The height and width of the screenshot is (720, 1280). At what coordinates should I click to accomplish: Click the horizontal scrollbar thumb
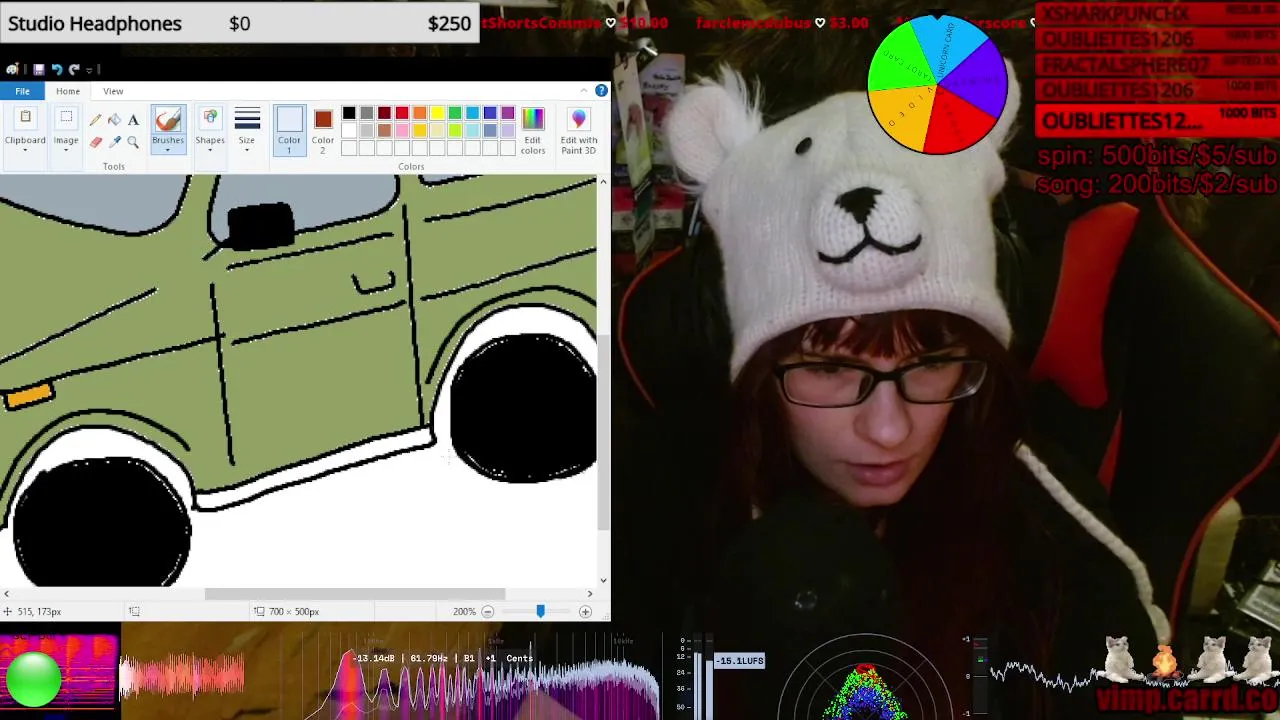pos(355,594)
